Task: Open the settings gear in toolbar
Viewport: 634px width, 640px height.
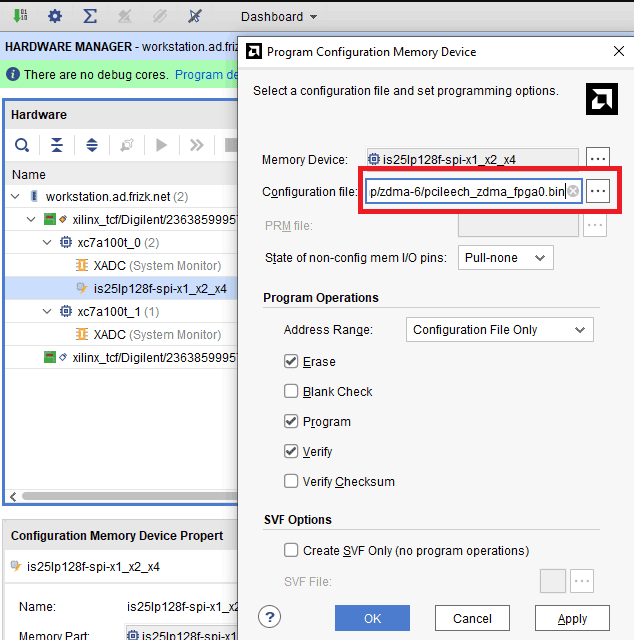Action: point(55,16)
